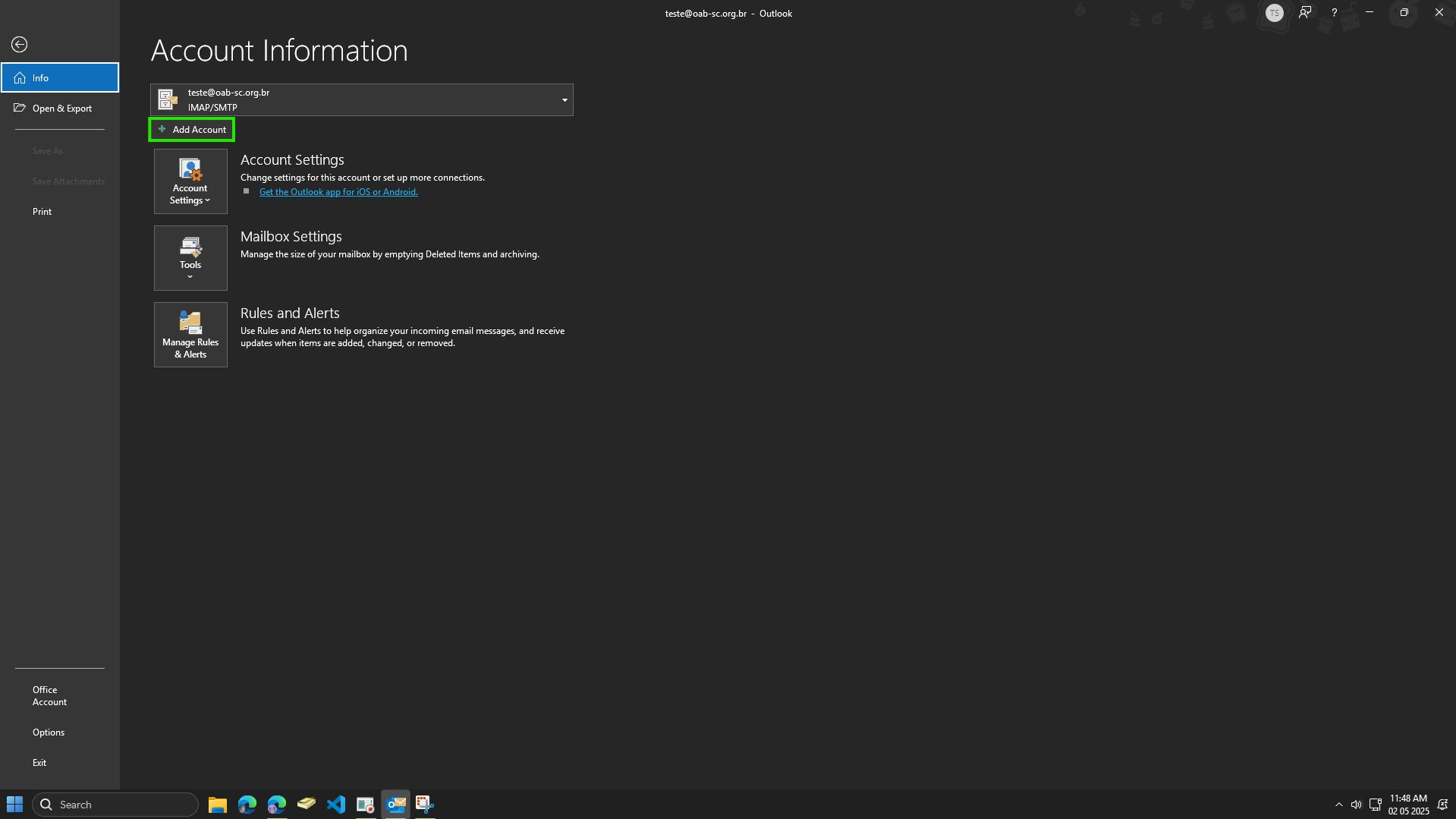Click the volume speaker tray icon

(1356, 805)
